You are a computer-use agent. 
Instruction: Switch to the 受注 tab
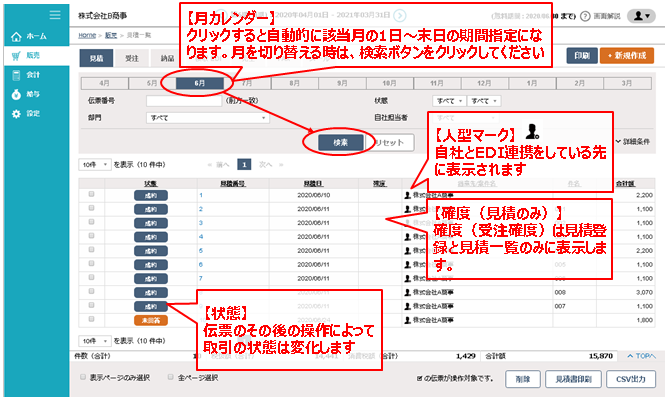tap(132, 58)
